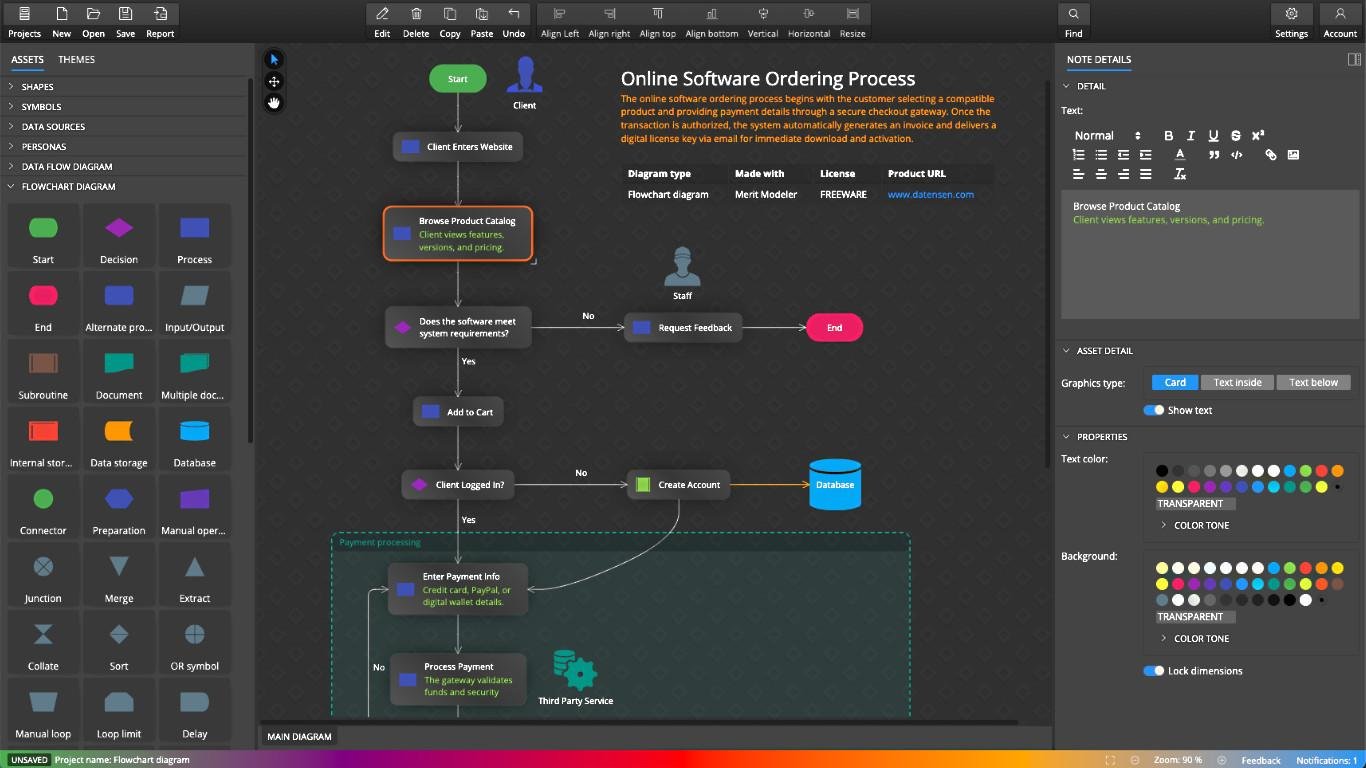Click the Delete trash icon
Screen dimensions: 1366x768
[416, 14]
